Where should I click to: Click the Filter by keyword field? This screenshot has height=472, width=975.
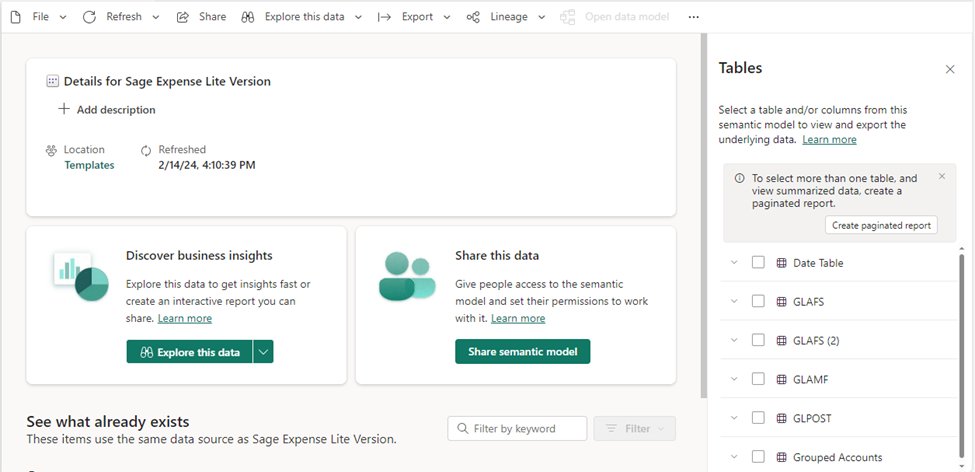(517, 429)
